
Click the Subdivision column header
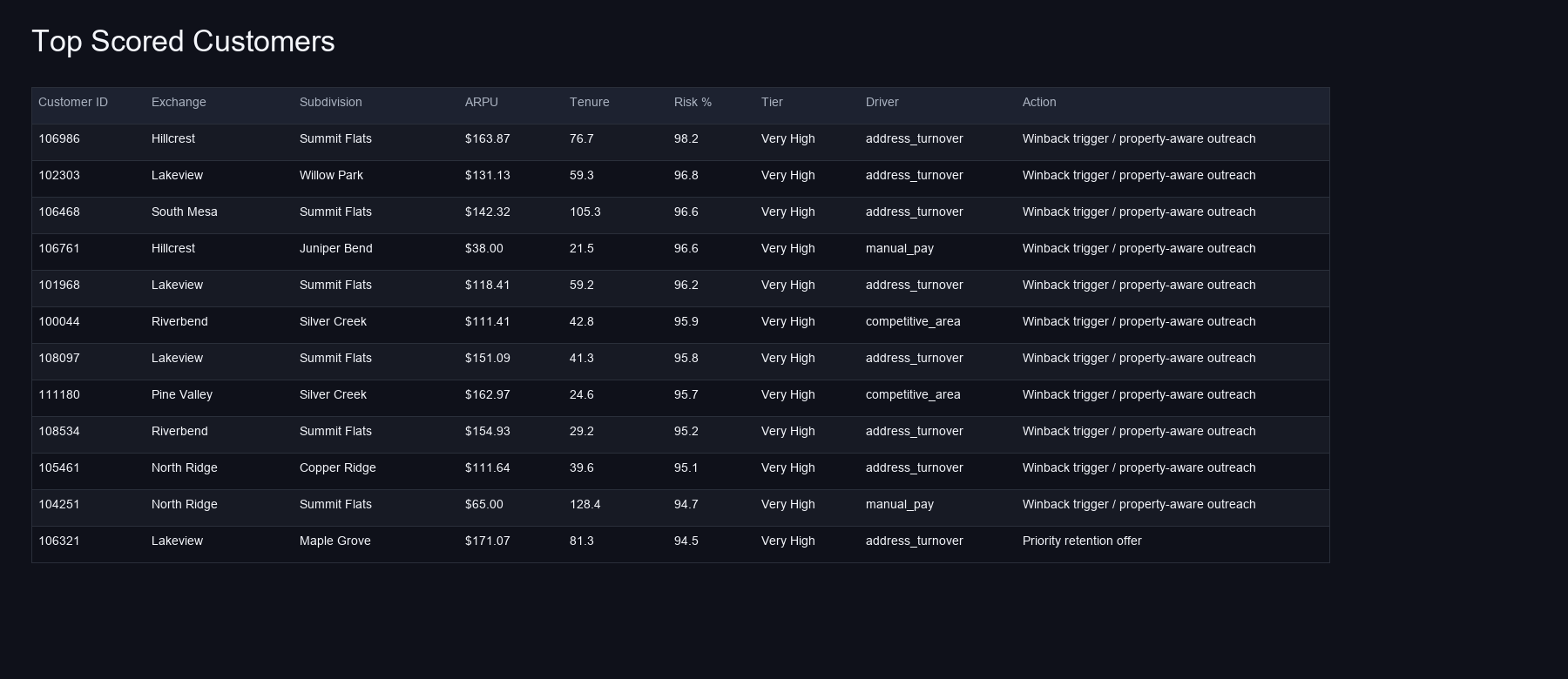tap(330, 102)
